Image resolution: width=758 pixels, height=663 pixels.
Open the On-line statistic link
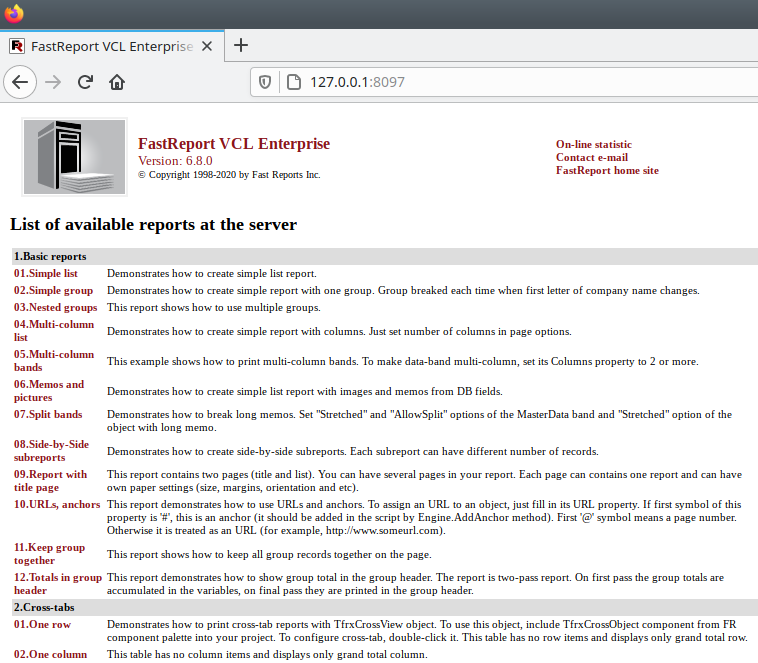coord(594,144)
